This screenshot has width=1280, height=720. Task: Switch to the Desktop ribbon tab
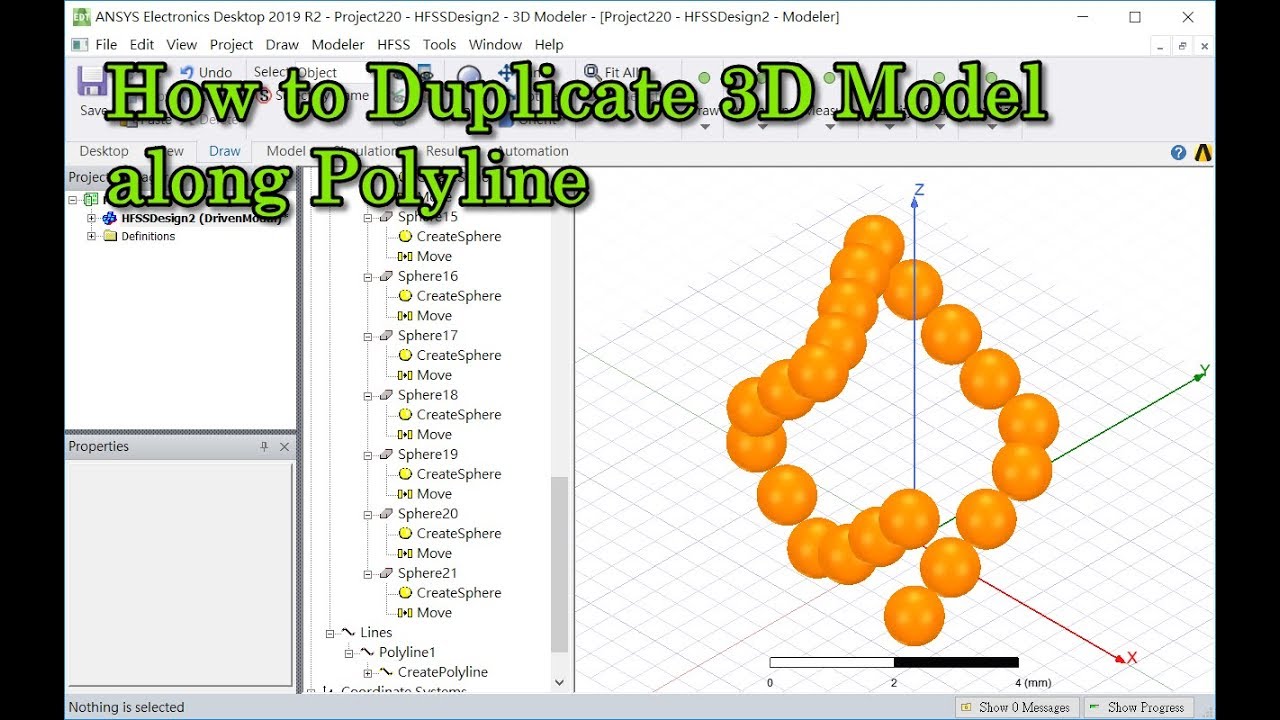point(104,152)
